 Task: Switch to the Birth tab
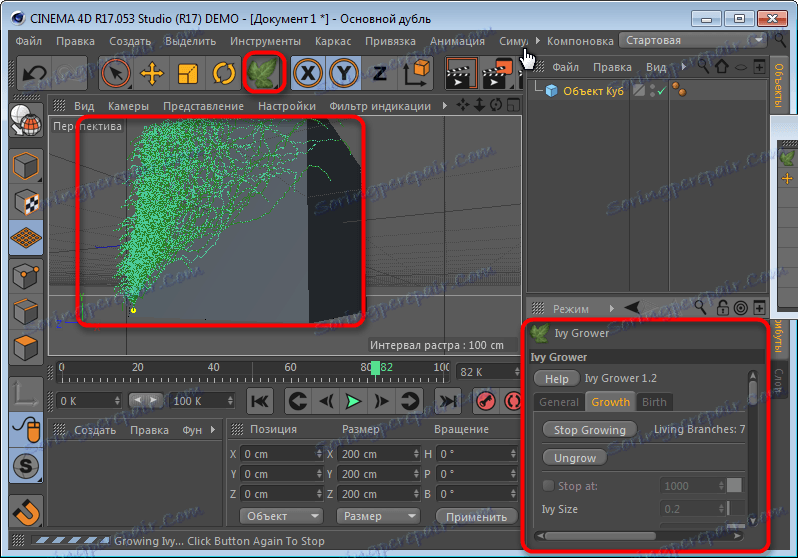pos(654,402)
